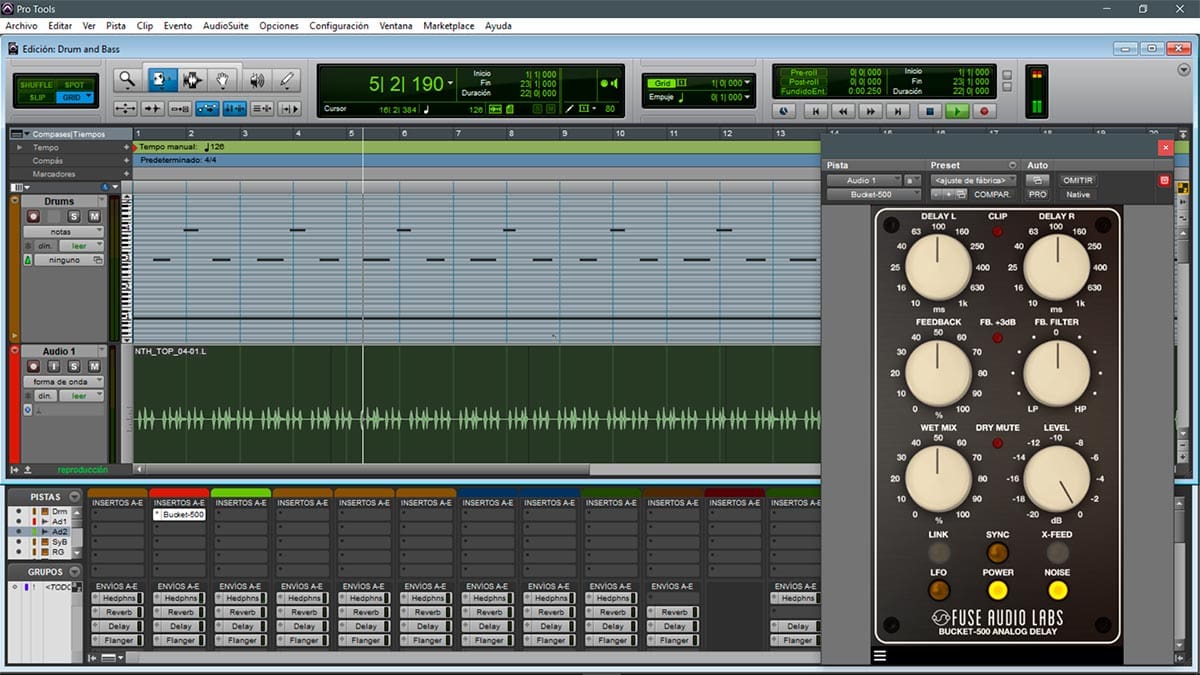Click the Play transport button
Image resolution: width=1200 pixels, height=675 pixels.
click(957, 112)
